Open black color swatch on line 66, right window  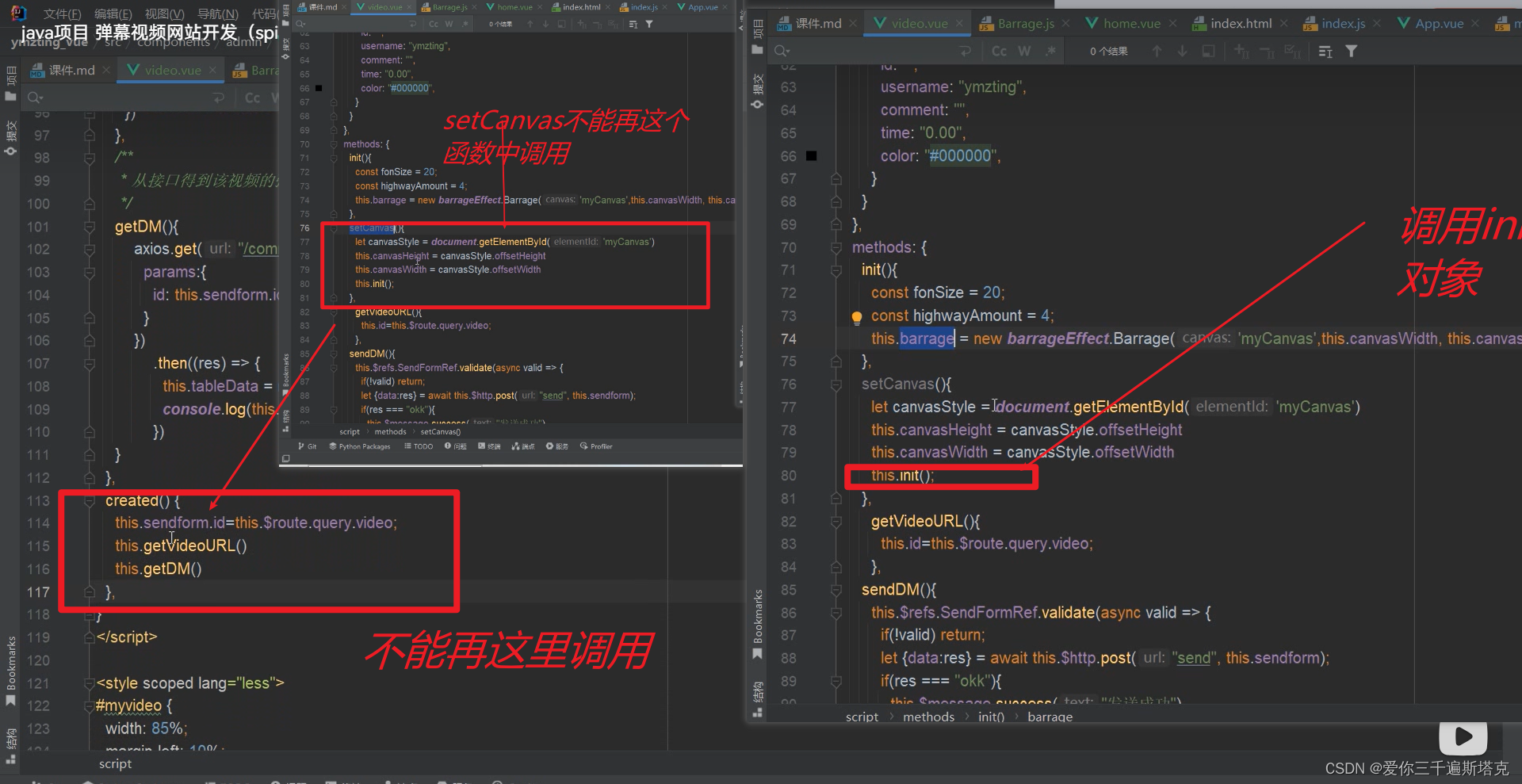(x=812, y=156)
